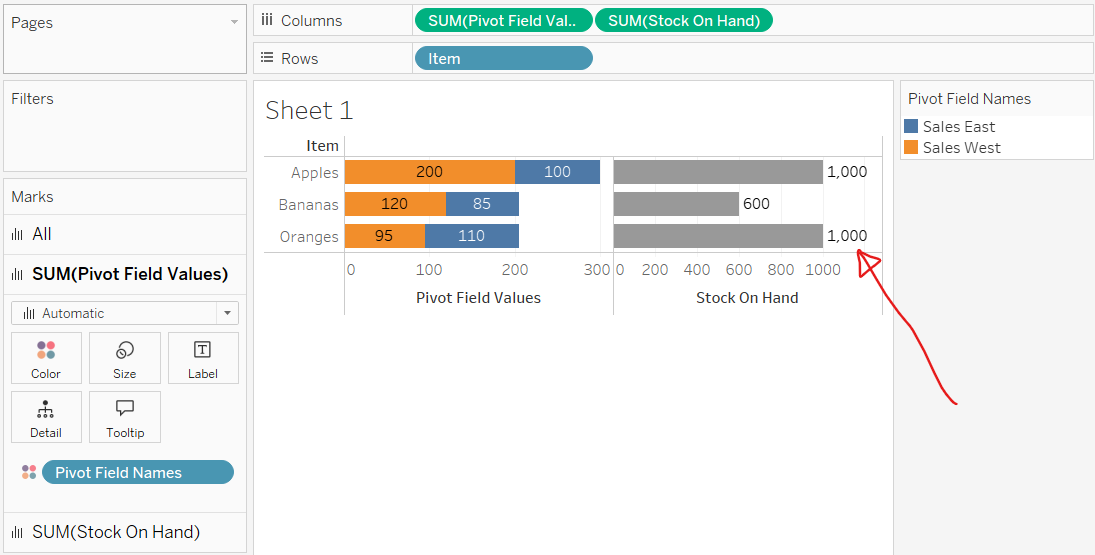Open the Color marks card
This screenshot has height=555, width=1095.
pos(46,359)
